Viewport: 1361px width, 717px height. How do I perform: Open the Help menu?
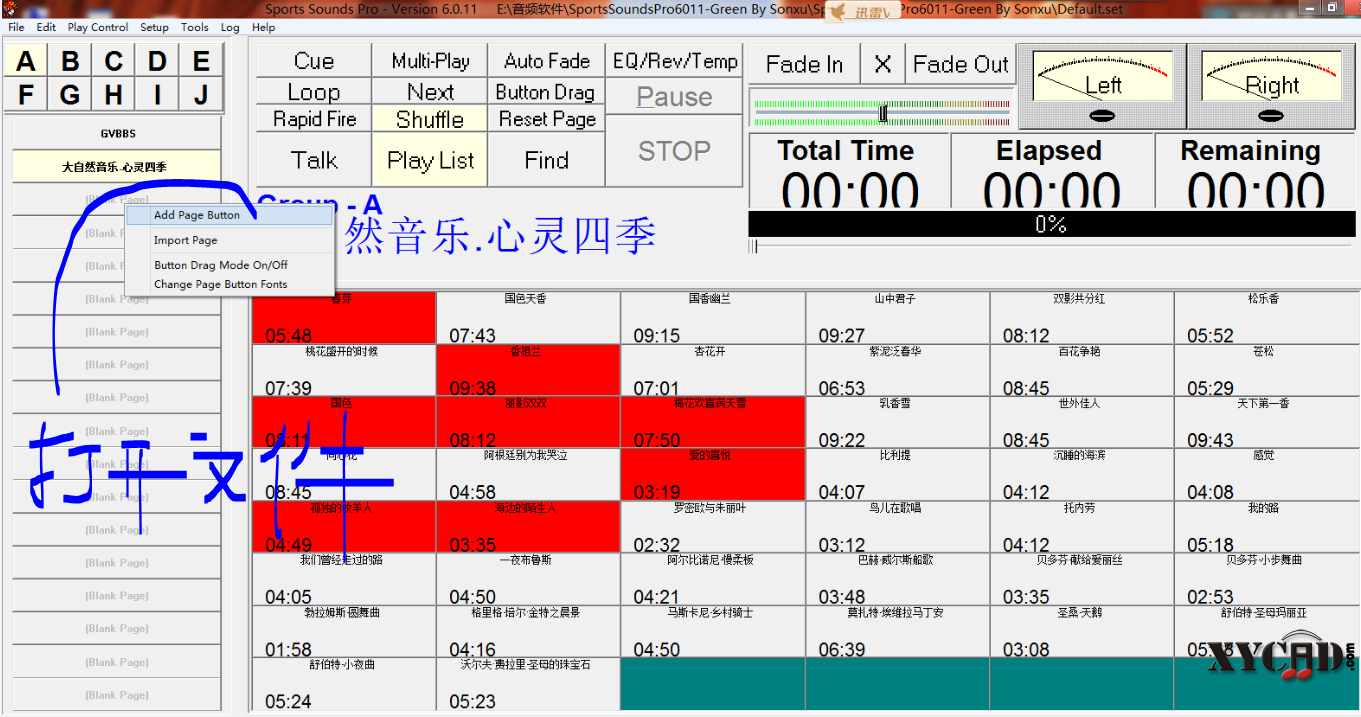coord(264,27)
